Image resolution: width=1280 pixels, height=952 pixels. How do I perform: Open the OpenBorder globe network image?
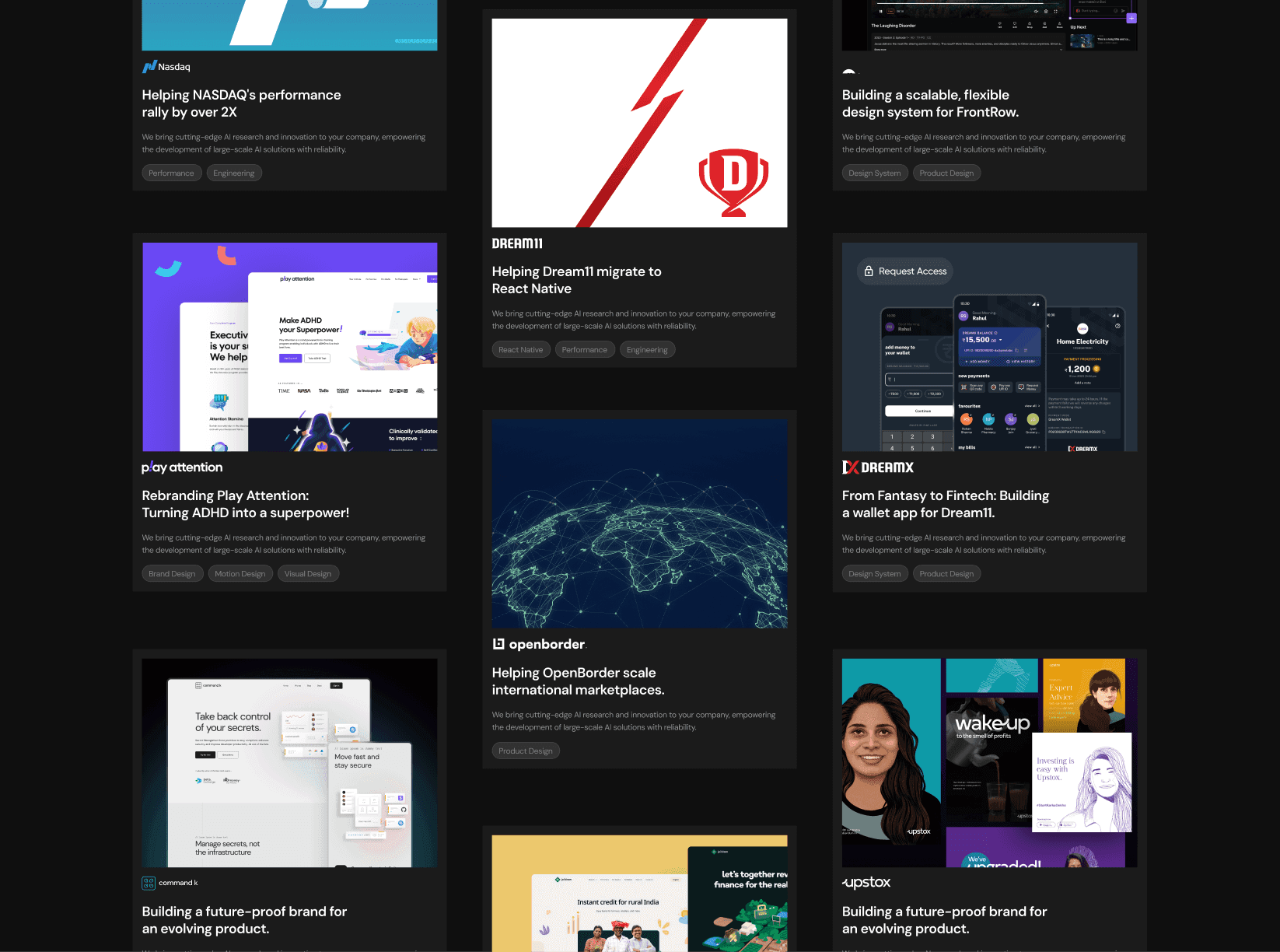(x=639, y=524)
